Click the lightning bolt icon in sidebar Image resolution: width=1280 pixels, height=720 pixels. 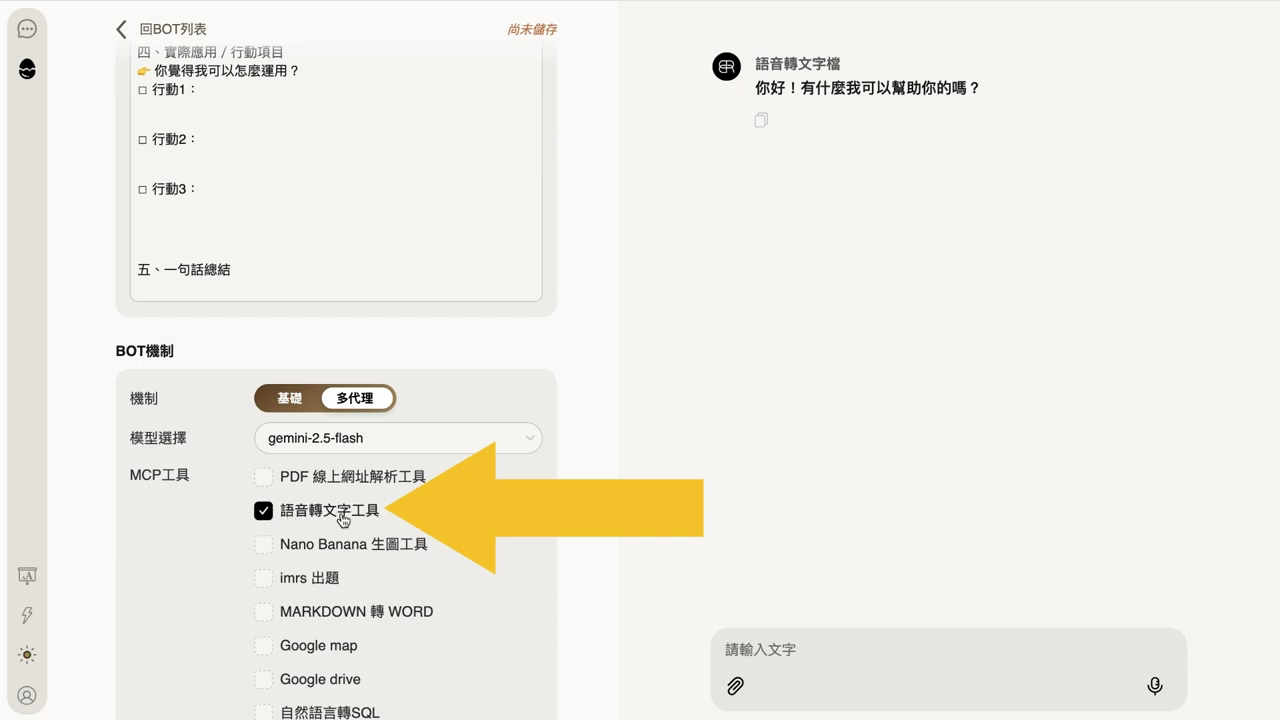(x=27, y=615)
